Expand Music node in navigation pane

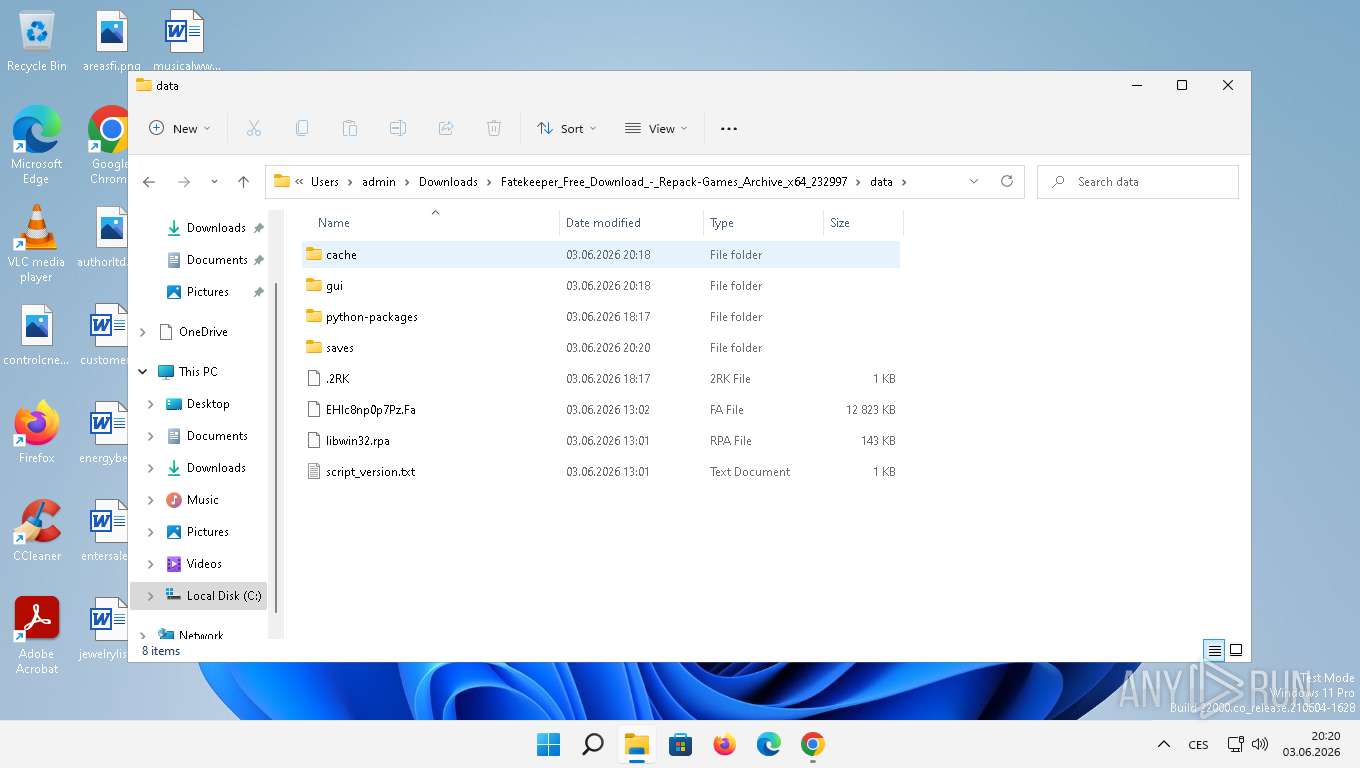pyautogui.click(x=151, y=500)
